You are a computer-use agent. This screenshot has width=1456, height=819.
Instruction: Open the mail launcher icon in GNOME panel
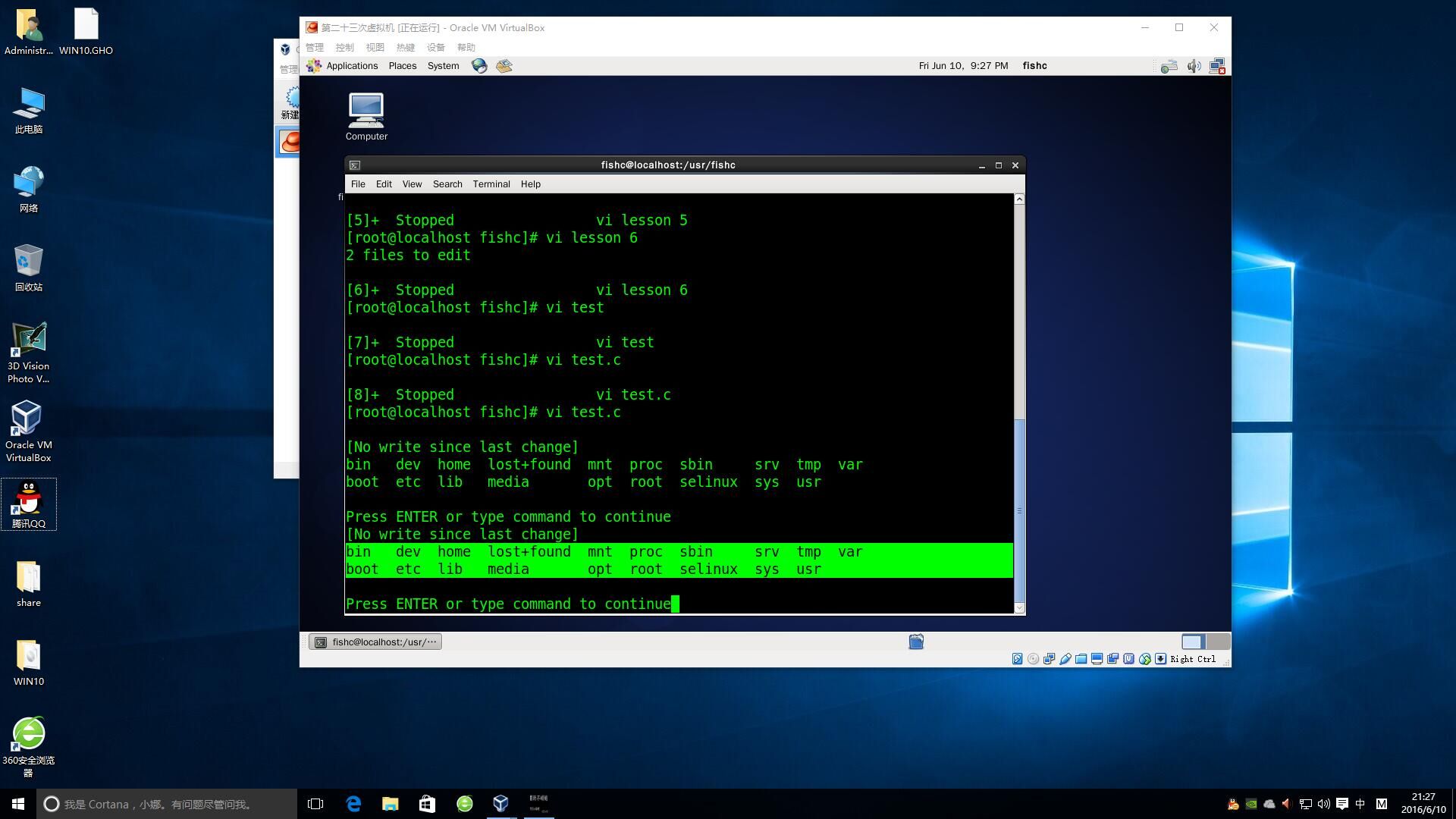(x=504, y=66)
